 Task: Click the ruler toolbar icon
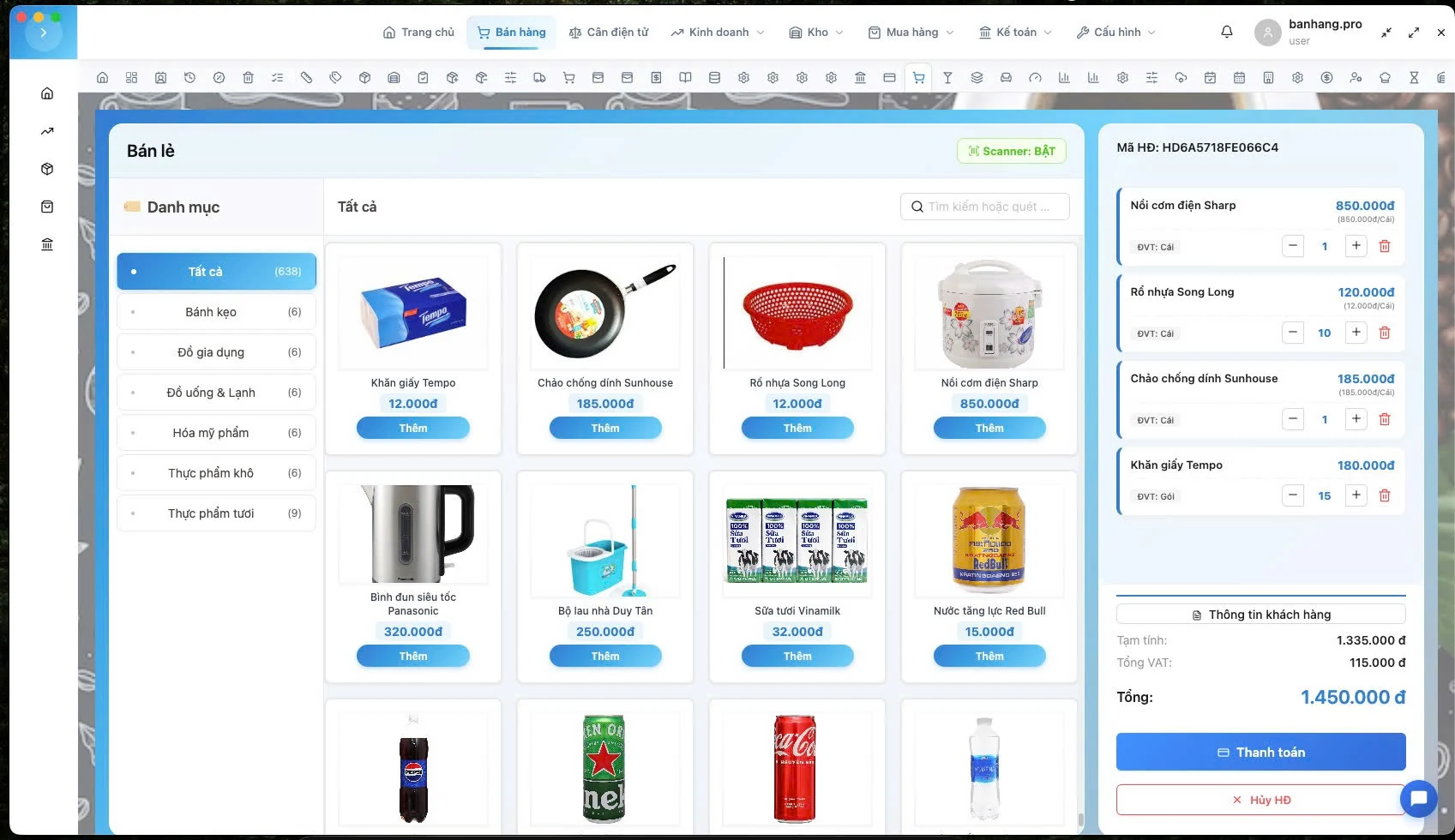point(306,77)
